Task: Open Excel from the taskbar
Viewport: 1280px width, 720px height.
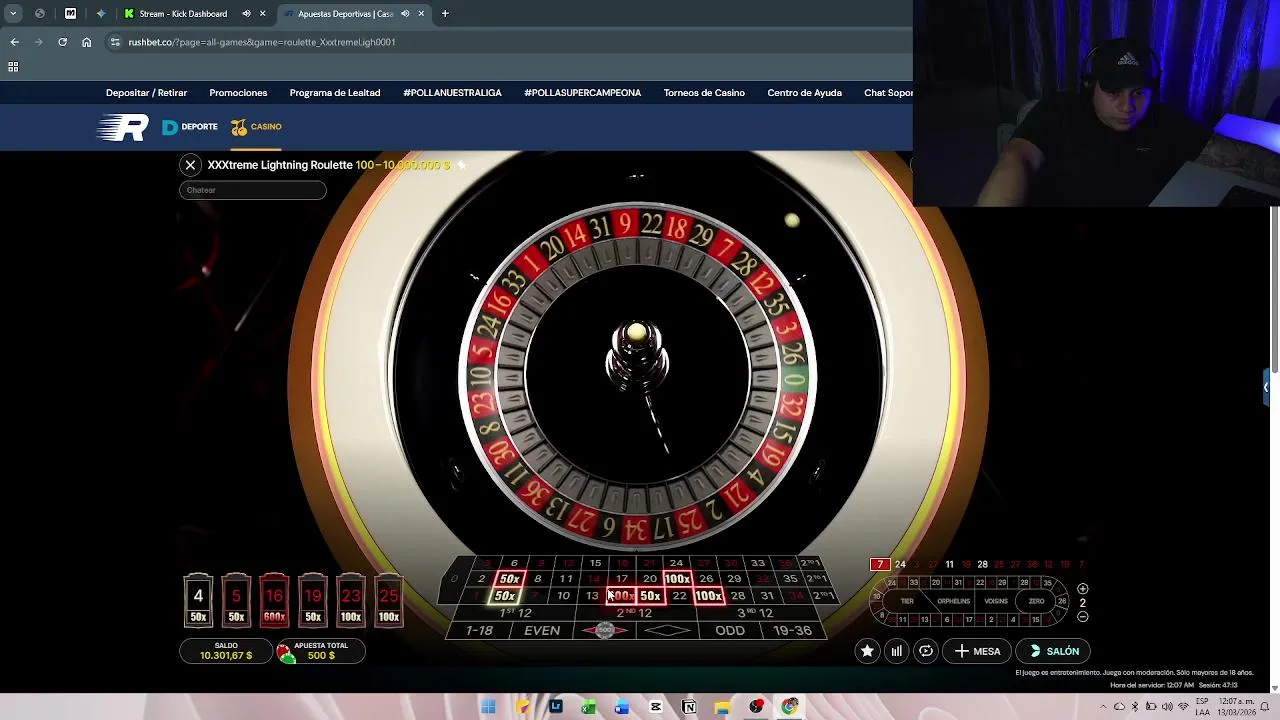Action: [x=588, y=707]
